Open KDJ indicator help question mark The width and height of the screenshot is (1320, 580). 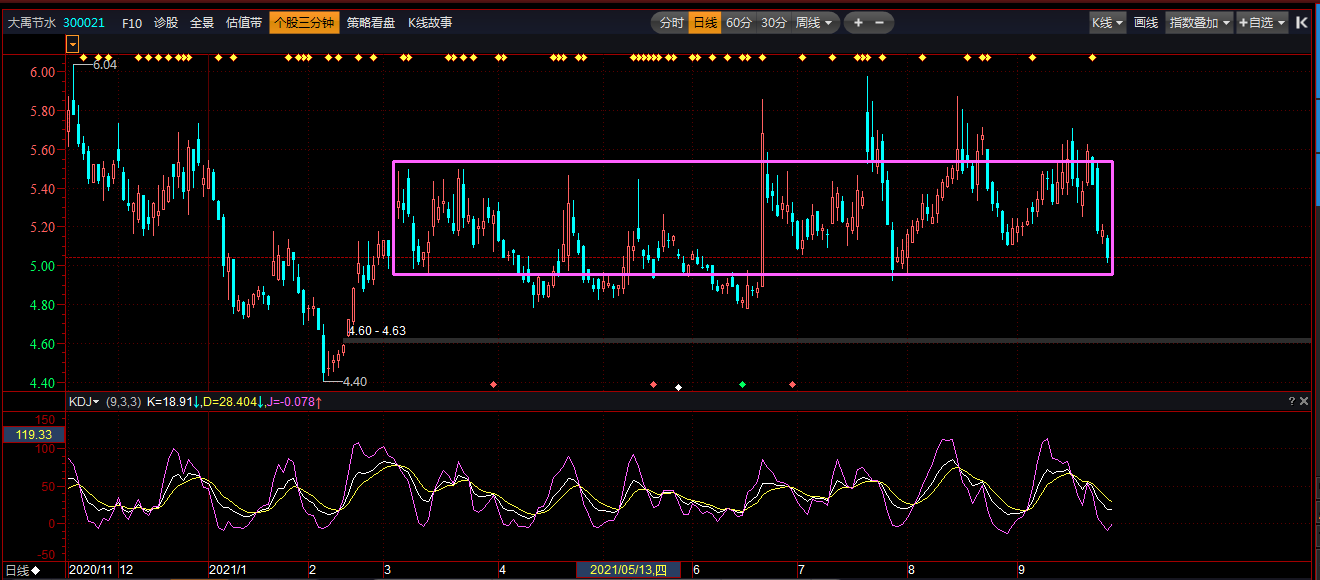click(1292, 401)
